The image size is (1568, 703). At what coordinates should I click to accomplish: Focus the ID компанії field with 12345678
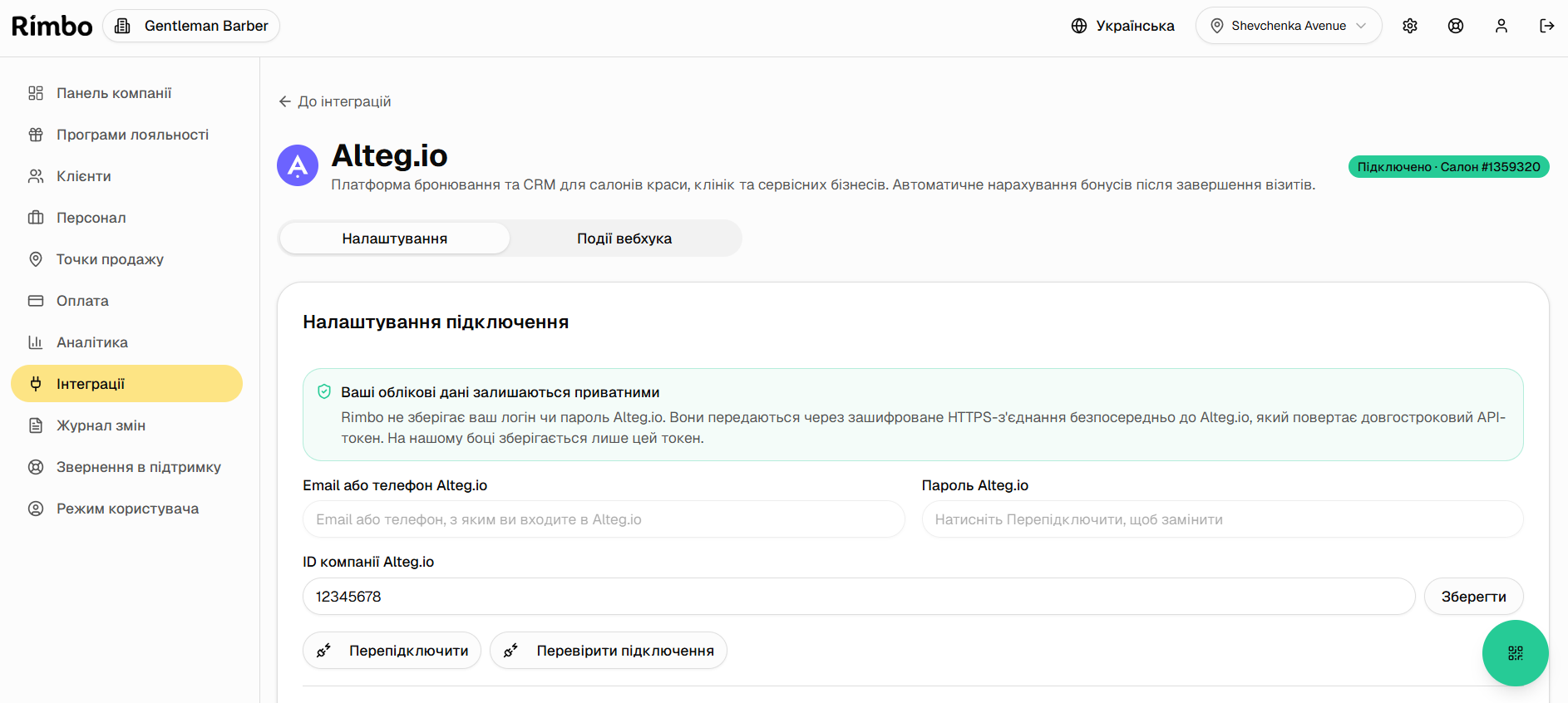[x=859, y=597]
